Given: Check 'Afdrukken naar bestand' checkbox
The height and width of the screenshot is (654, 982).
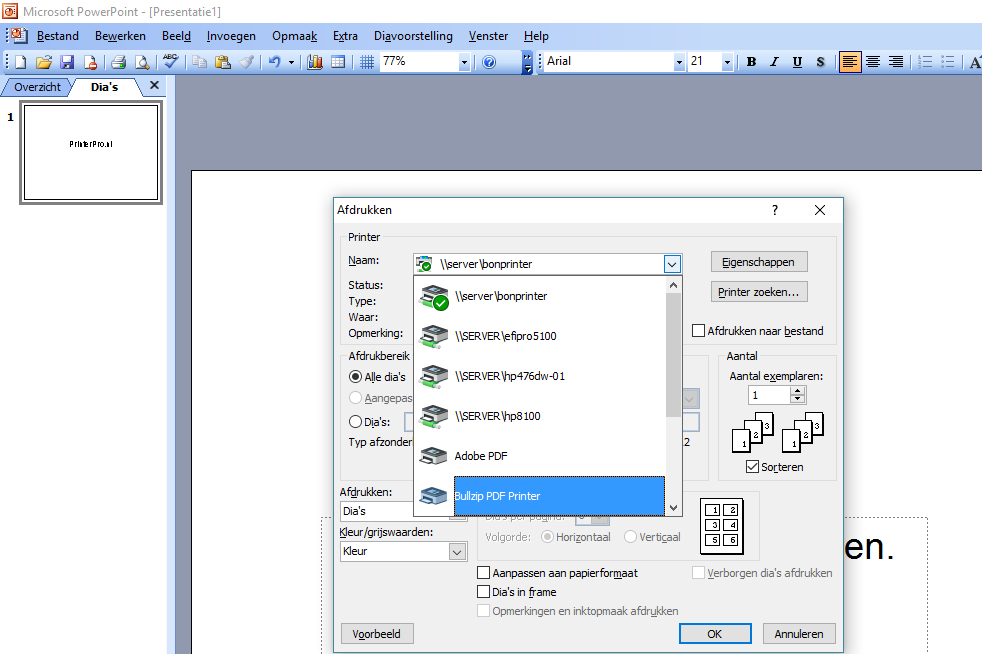Looking at the screenshot, I should click(698, 331).
